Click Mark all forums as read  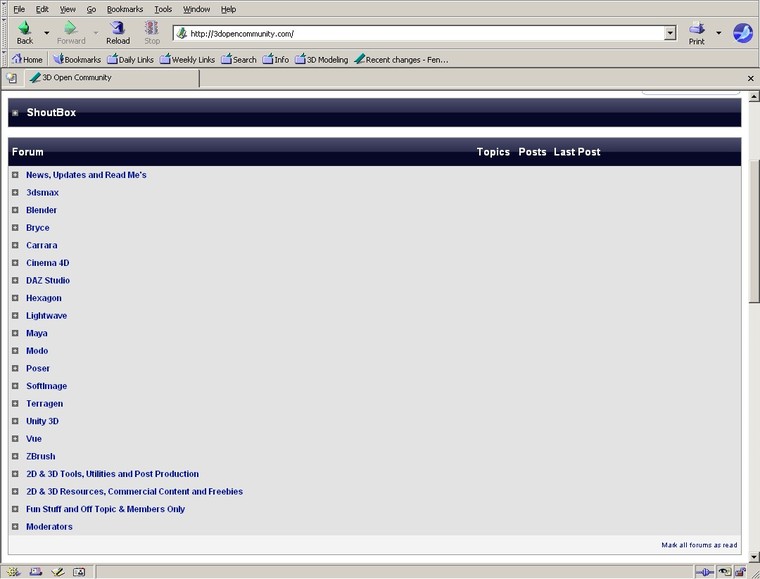pos(699,545)
